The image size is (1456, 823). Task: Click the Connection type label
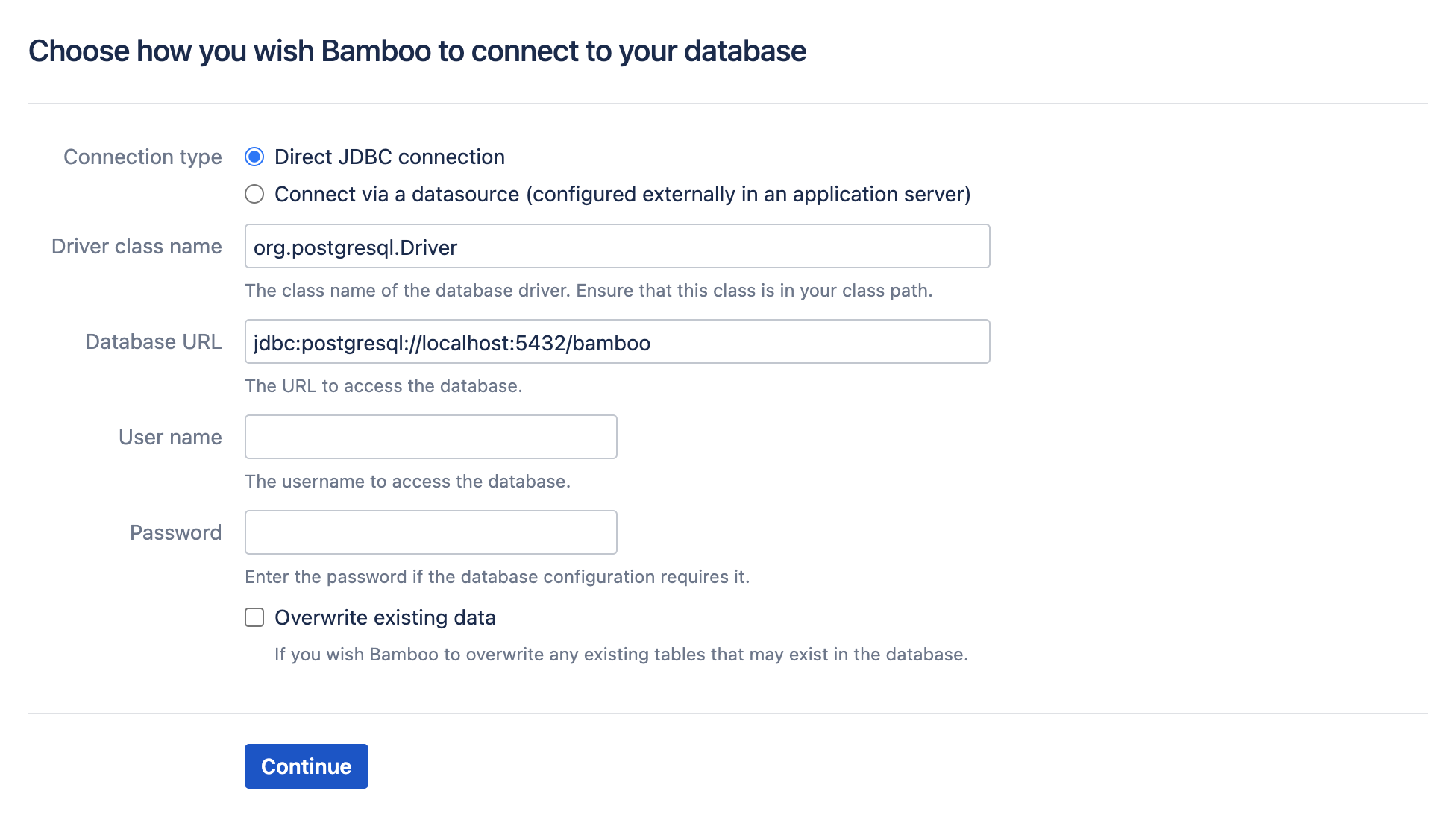point(142,157)
